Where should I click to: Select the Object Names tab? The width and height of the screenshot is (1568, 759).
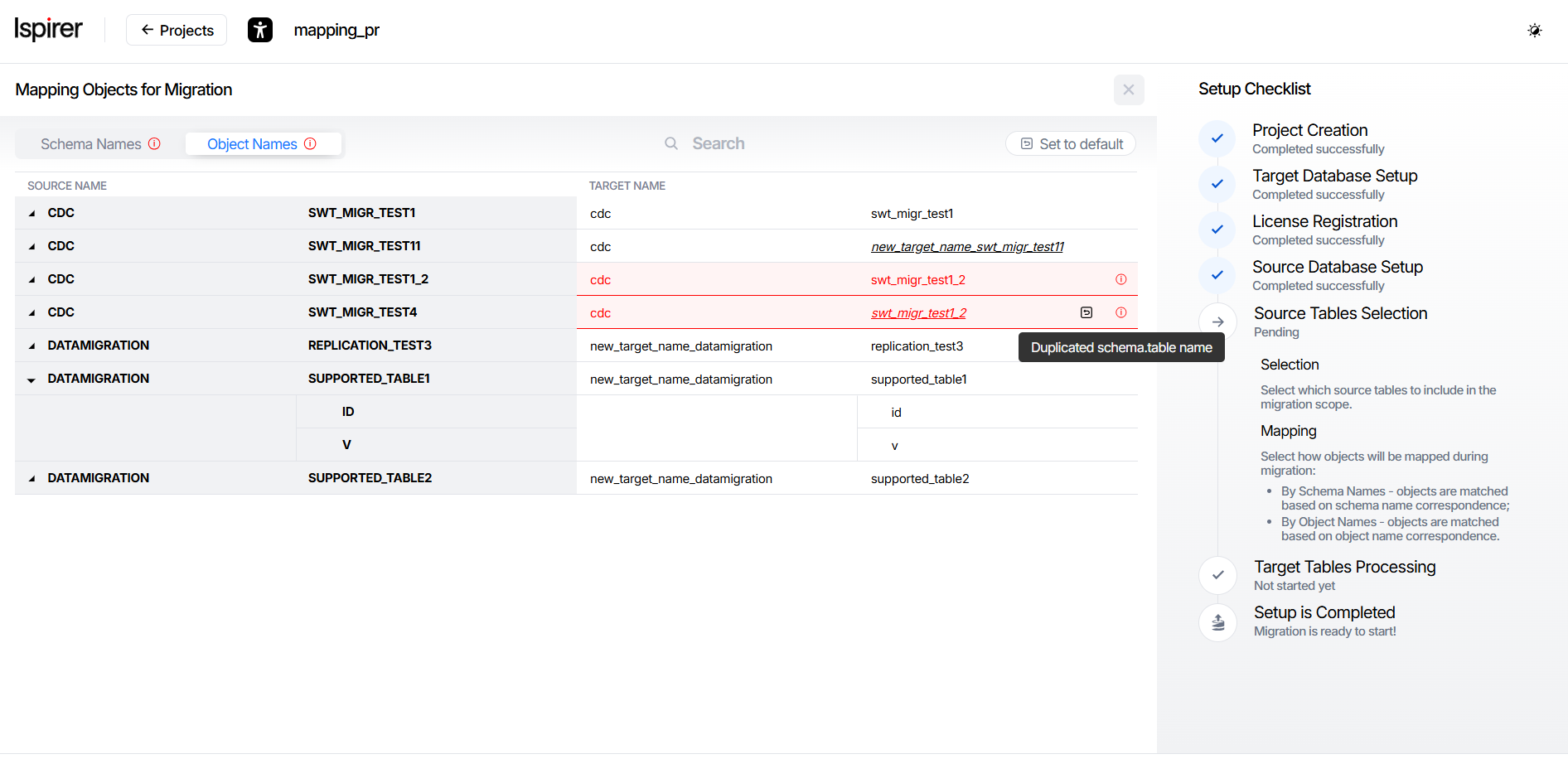tap(252, 144)
